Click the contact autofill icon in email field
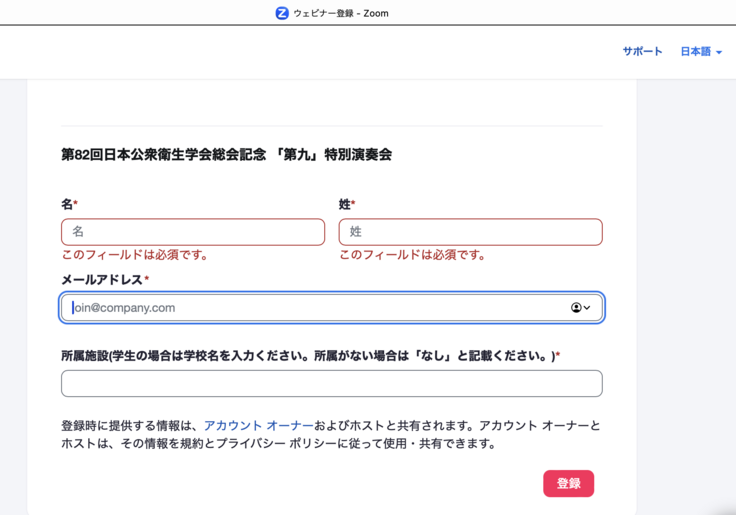Image resolution: width=736 pixels, height=515 pixels. pos(576,308)
